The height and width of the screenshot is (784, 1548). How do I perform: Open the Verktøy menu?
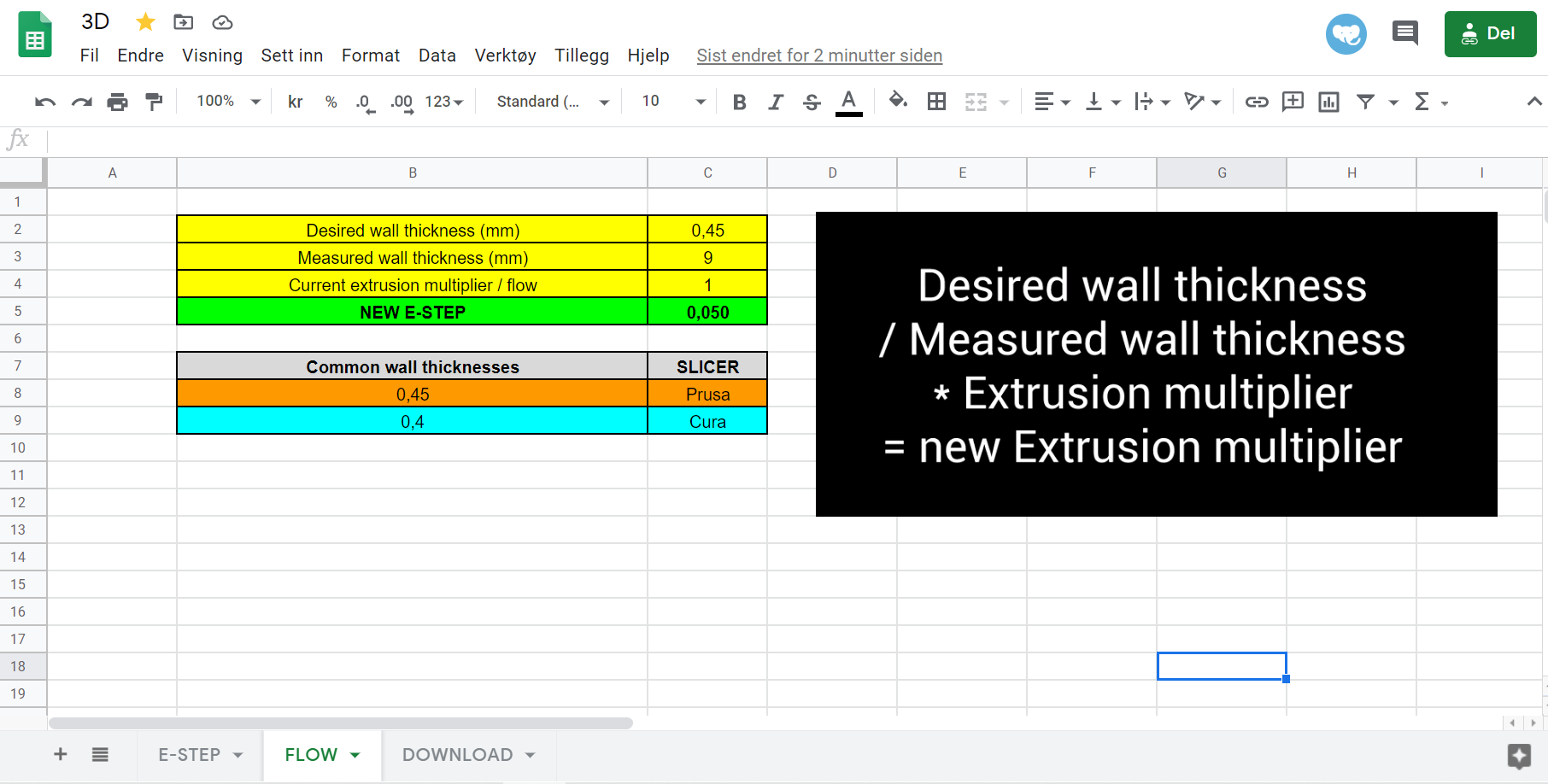tap(506, 56)
